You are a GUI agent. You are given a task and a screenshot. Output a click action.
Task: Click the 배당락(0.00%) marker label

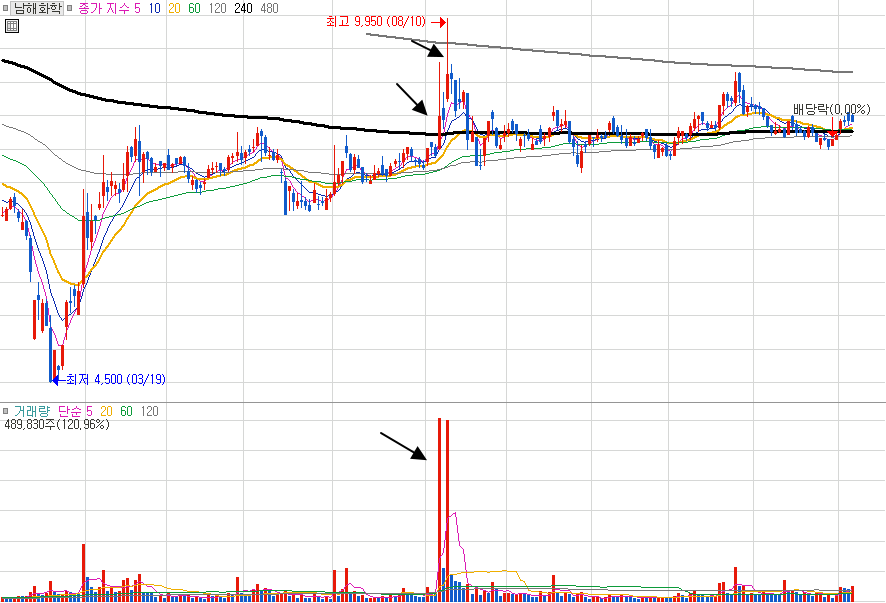[831, 109]
